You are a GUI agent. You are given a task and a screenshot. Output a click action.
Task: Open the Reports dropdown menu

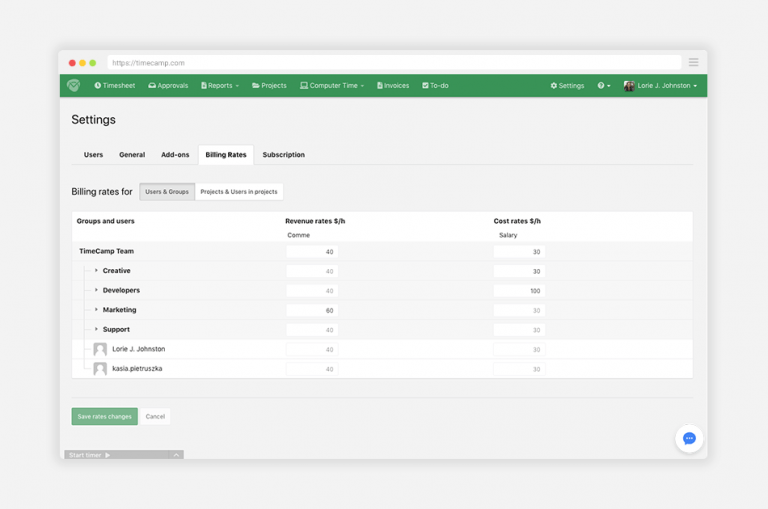(x=220, y=86)
